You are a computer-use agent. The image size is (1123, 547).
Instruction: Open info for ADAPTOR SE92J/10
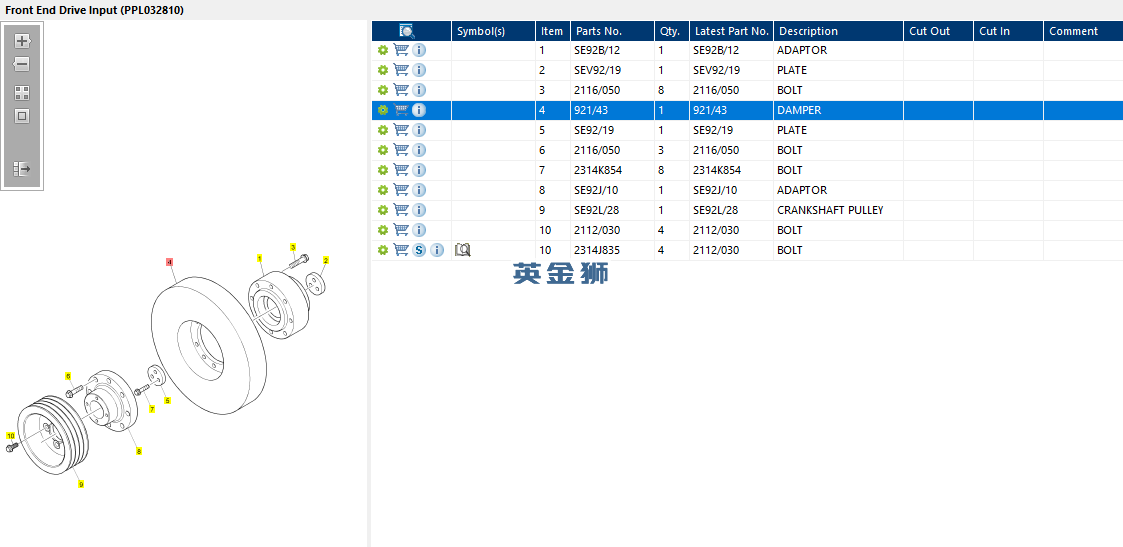pos(419,190)
